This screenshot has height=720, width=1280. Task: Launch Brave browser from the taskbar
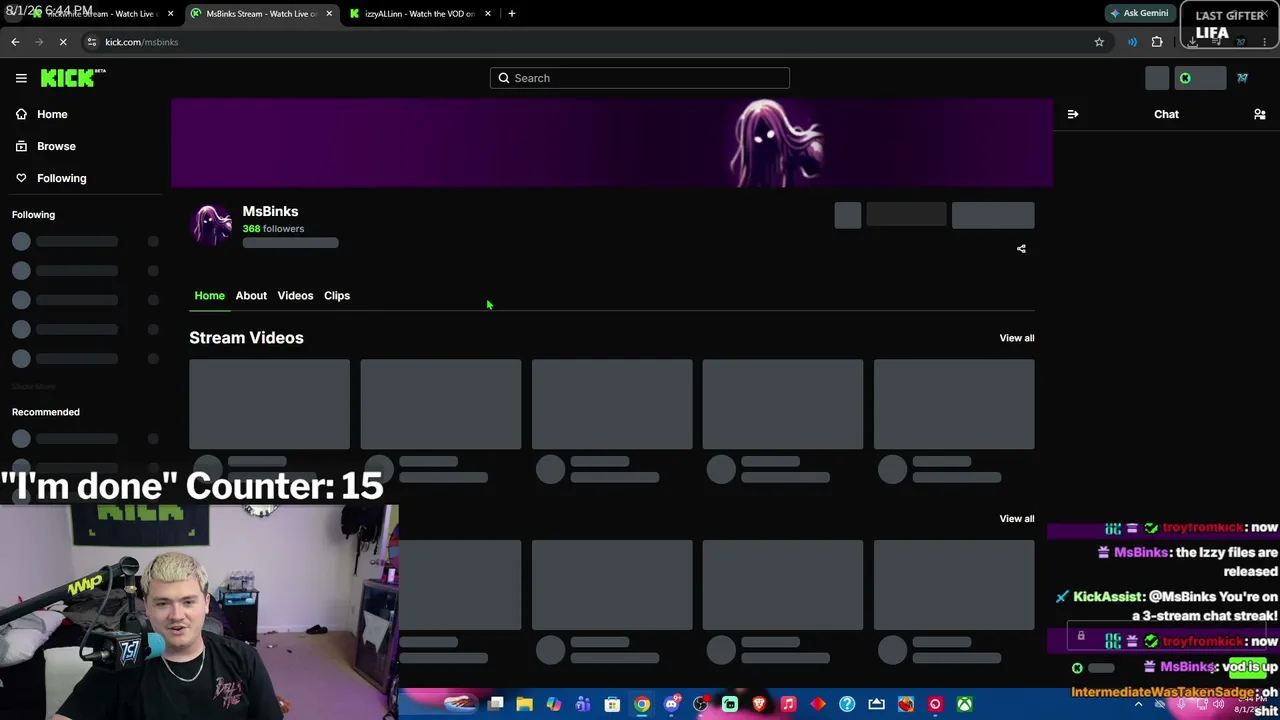pos(759,705)
